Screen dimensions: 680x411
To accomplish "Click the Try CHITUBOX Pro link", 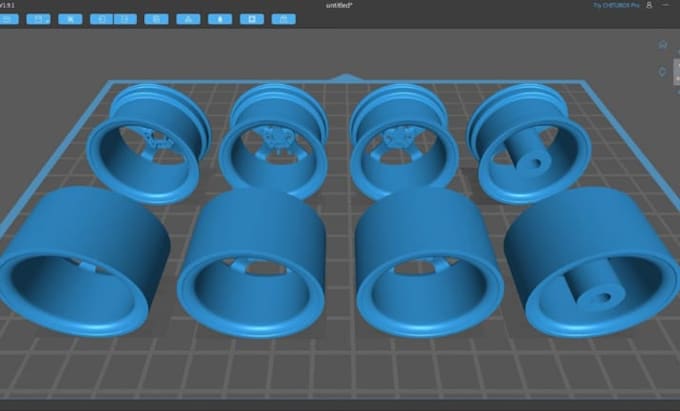I will point(616,5).
